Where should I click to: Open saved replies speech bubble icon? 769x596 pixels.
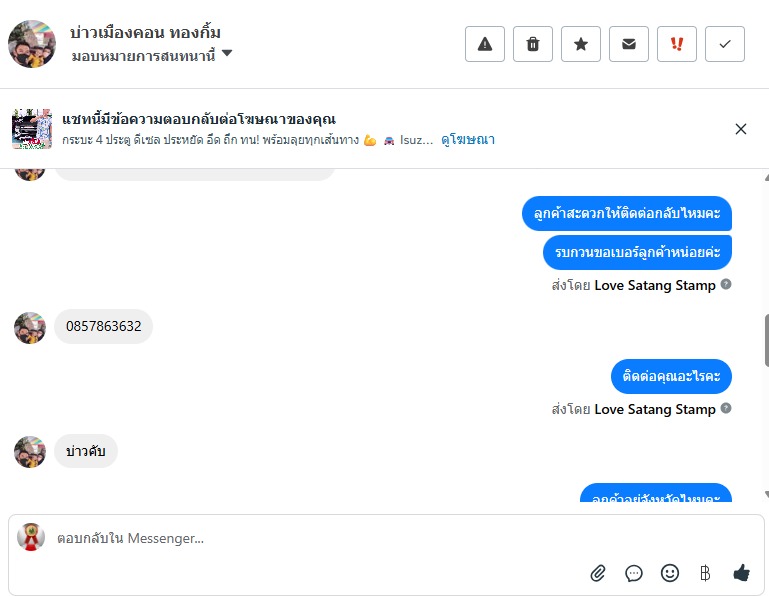click(634, 573)
